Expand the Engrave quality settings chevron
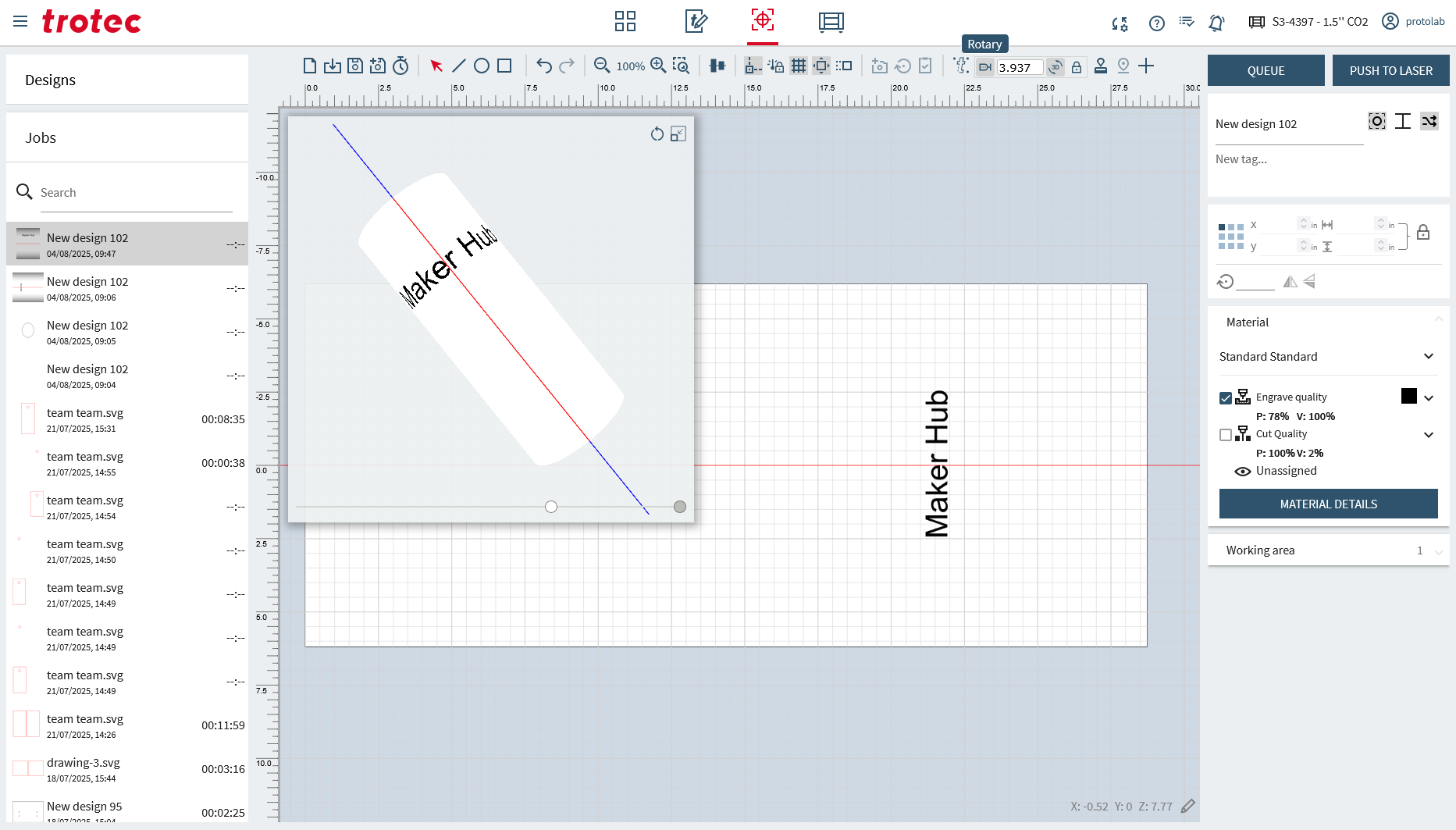 point(1429,398)
